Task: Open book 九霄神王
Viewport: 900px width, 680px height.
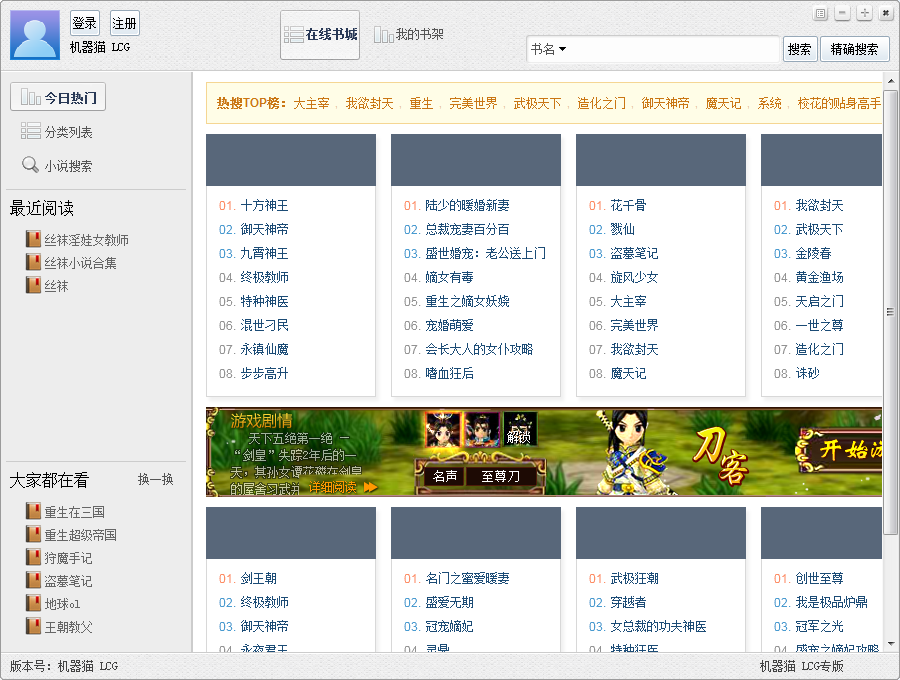Action: click(x=264, y=254)
